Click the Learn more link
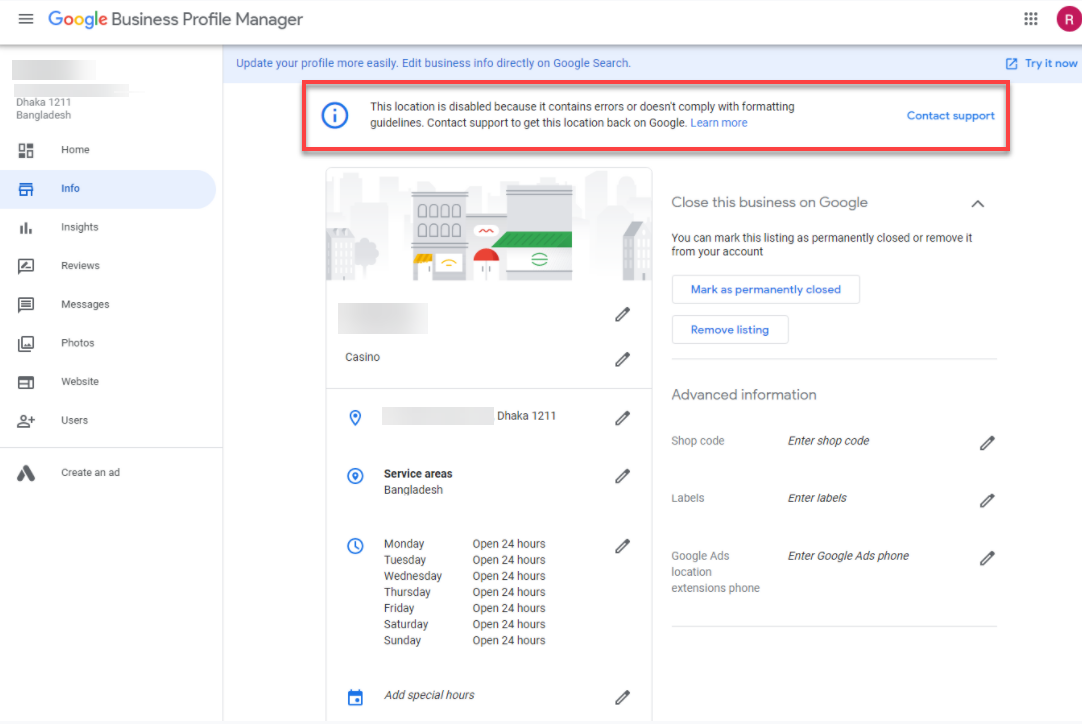 [719, 121]
